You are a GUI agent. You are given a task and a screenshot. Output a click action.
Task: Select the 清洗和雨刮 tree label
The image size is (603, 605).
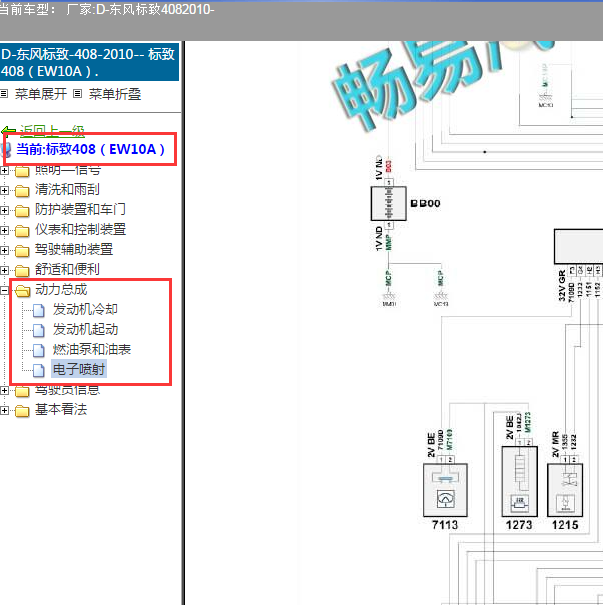[x=67, y=189]
